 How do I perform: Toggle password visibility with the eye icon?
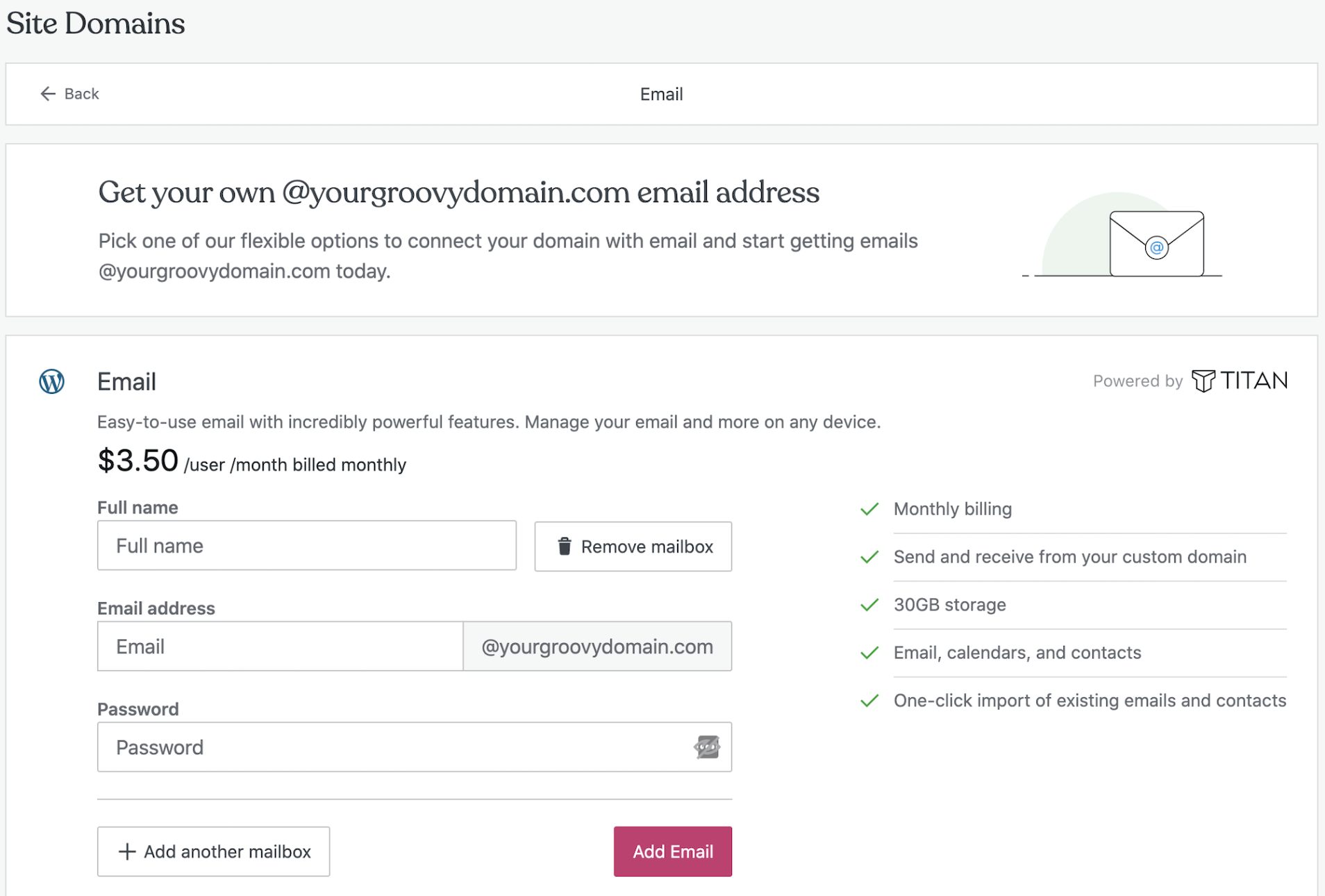tap(707, 747)
